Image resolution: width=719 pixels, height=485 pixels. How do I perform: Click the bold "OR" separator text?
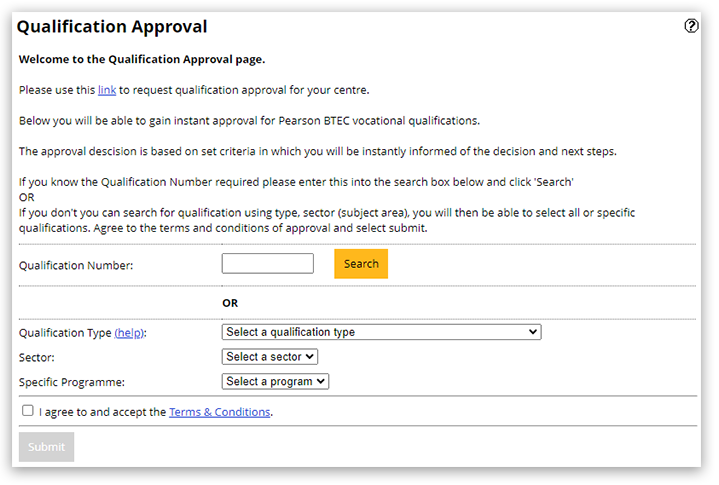coord(230,302)
